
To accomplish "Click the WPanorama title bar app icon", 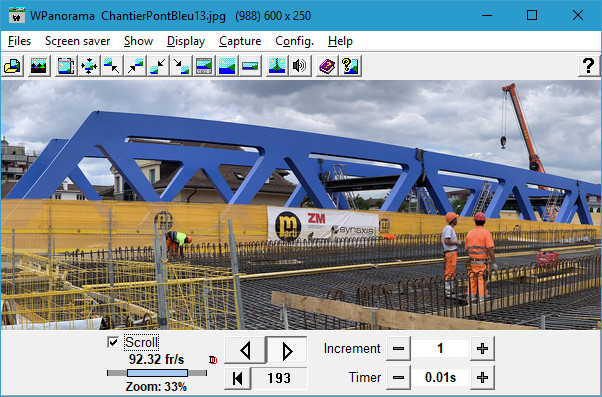I will 17,16.
